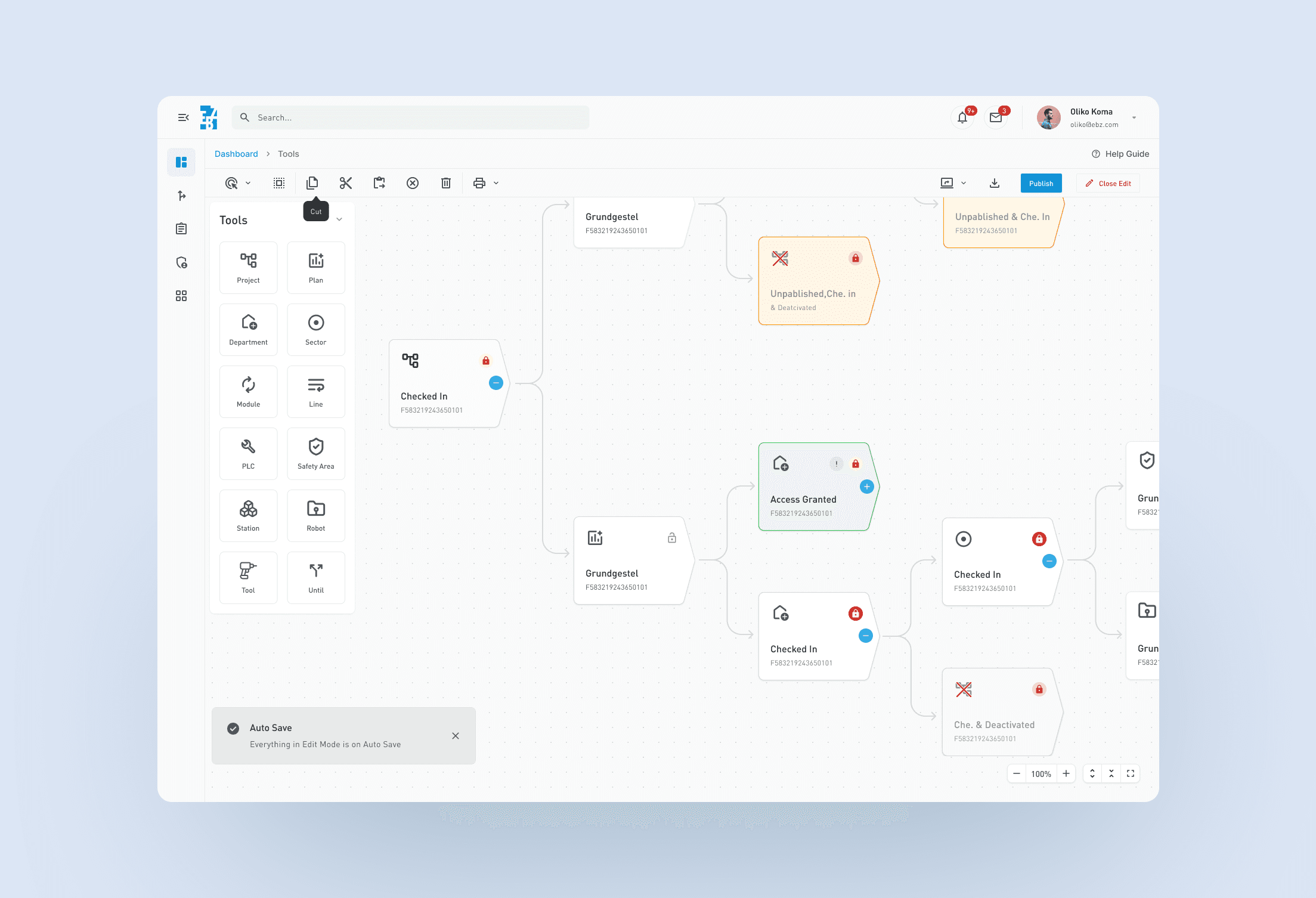Open the pointer tool dropdown

(x=248, y=183)
